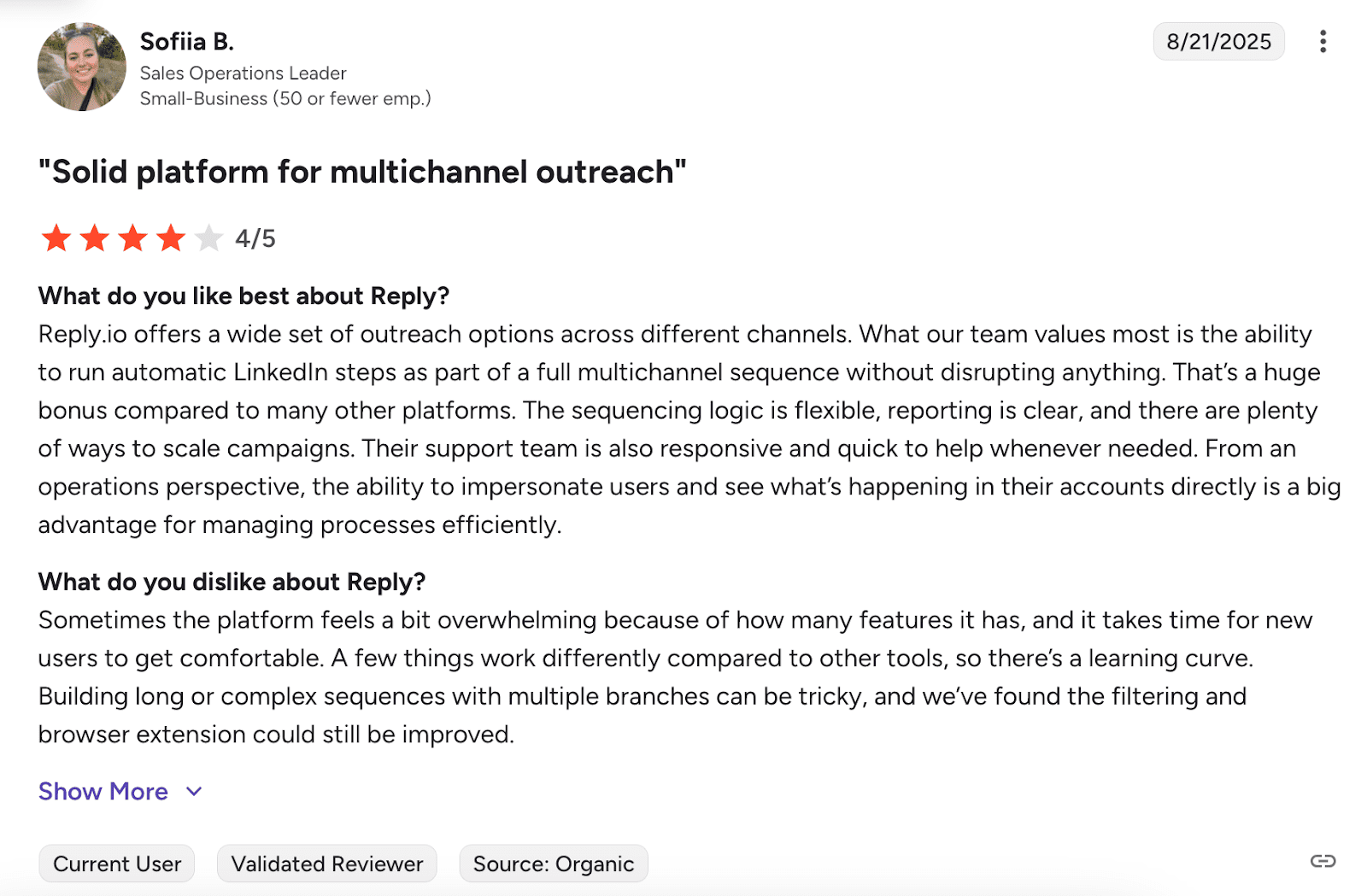1367x896 pixels.
Task: Click the Validated Reviewer tag
Action: coord(327,864)
